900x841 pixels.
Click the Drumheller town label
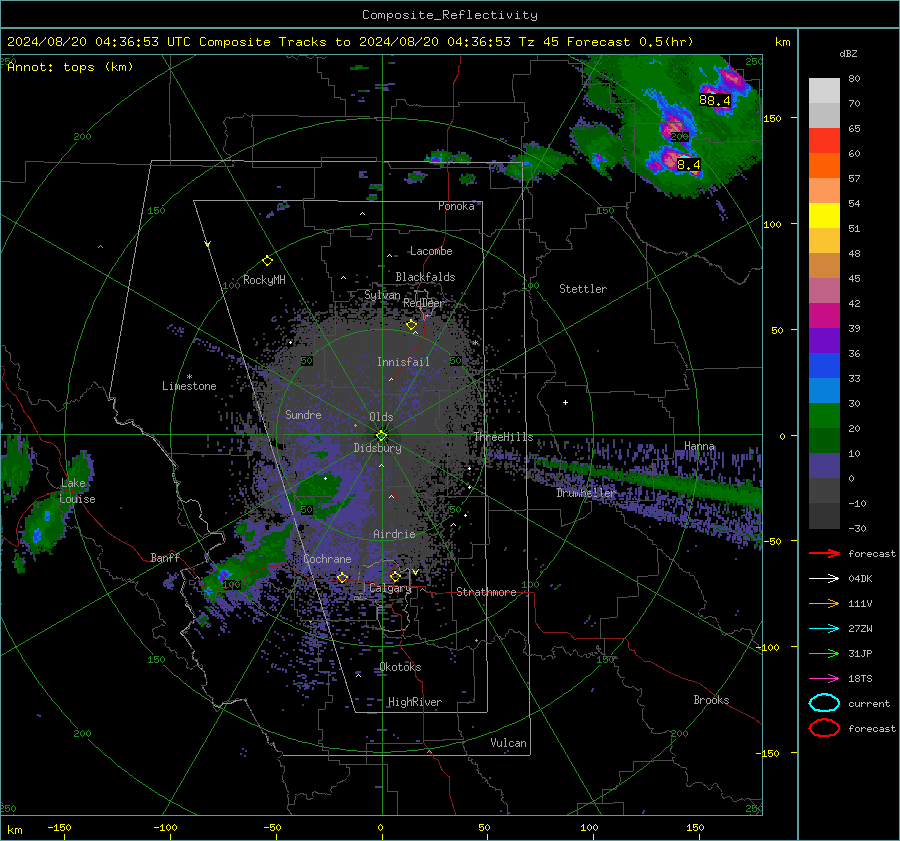pos(586,493)
